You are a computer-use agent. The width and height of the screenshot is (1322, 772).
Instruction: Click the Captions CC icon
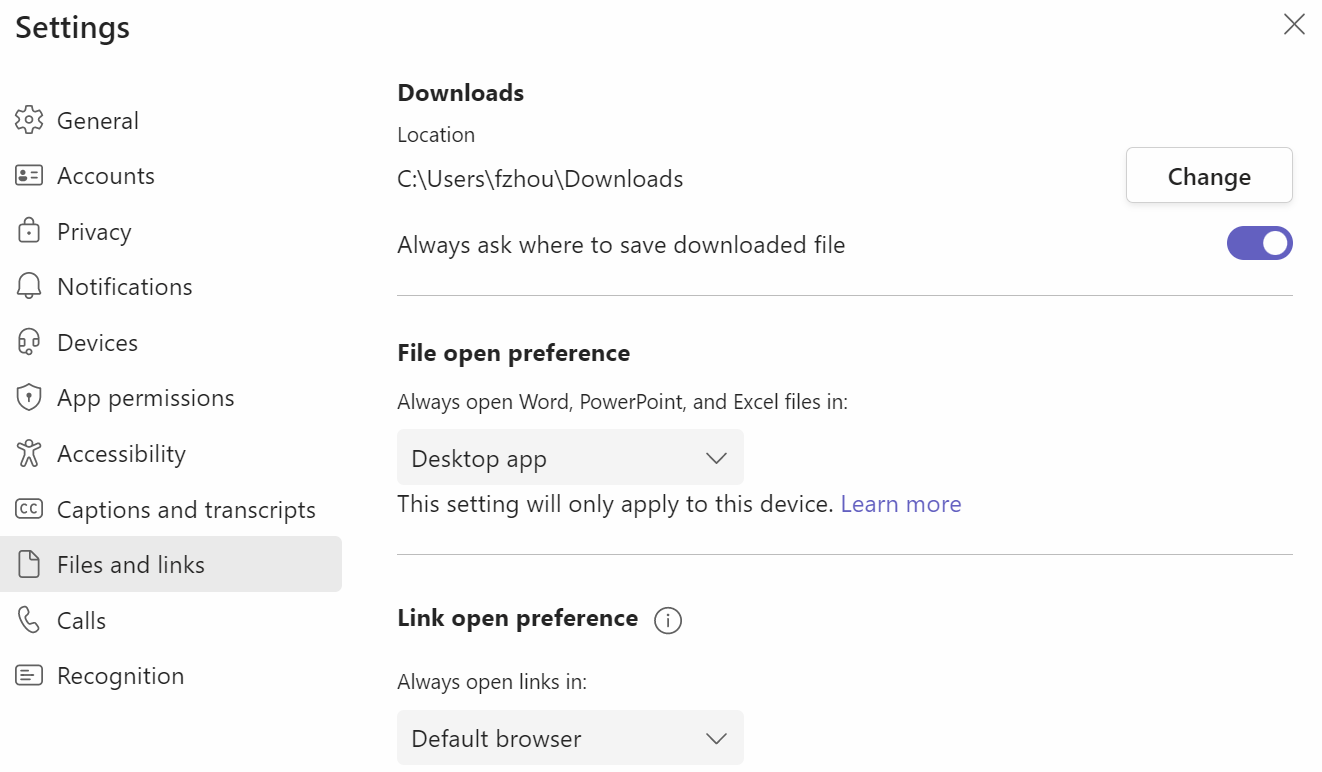(29, 509)
